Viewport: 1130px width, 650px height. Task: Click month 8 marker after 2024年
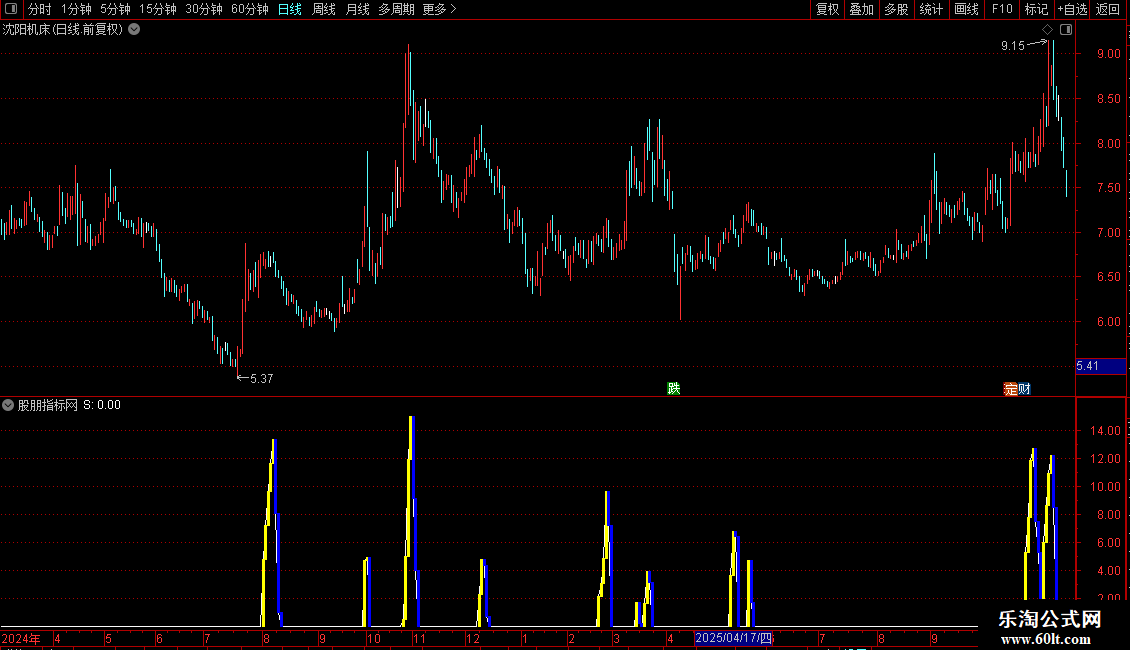(267, 638)
